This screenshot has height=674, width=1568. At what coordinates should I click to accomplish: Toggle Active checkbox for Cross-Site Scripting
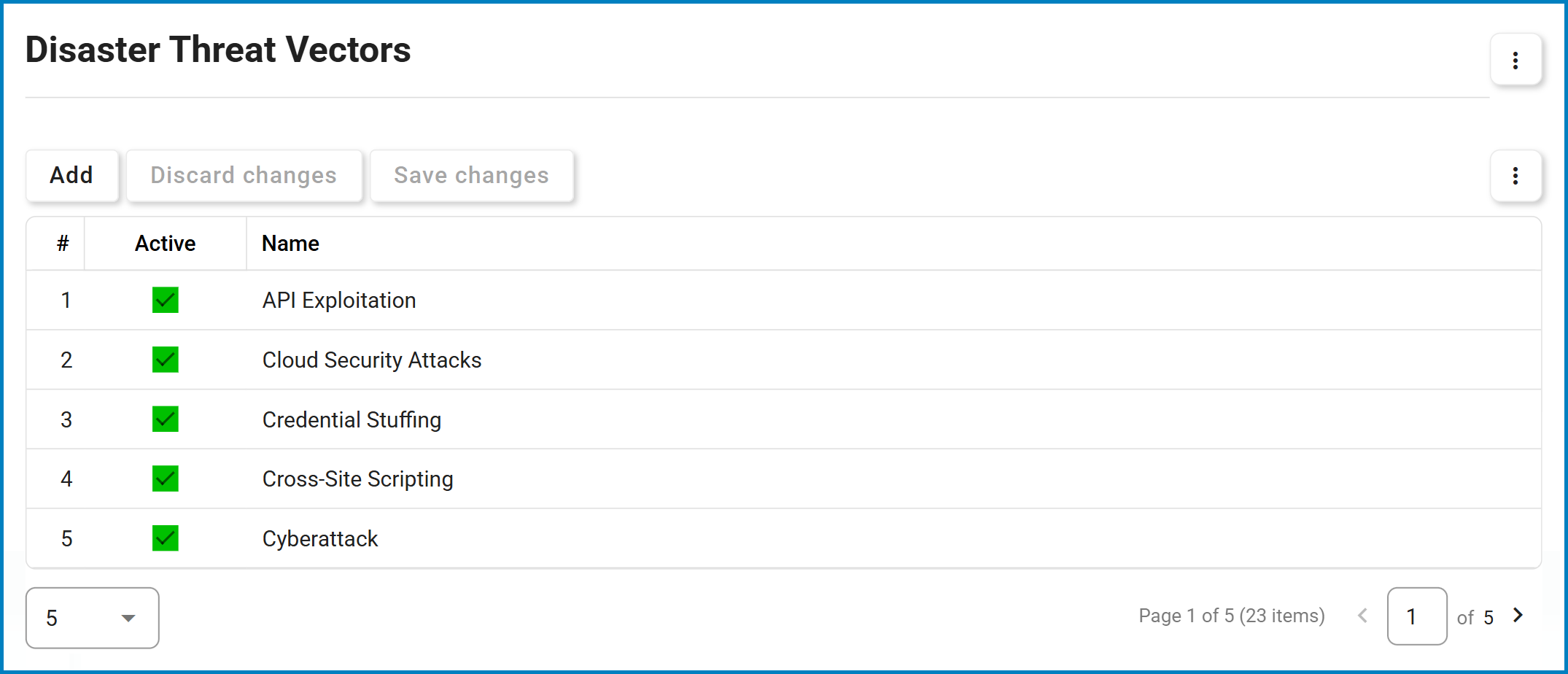pos(166,479)
